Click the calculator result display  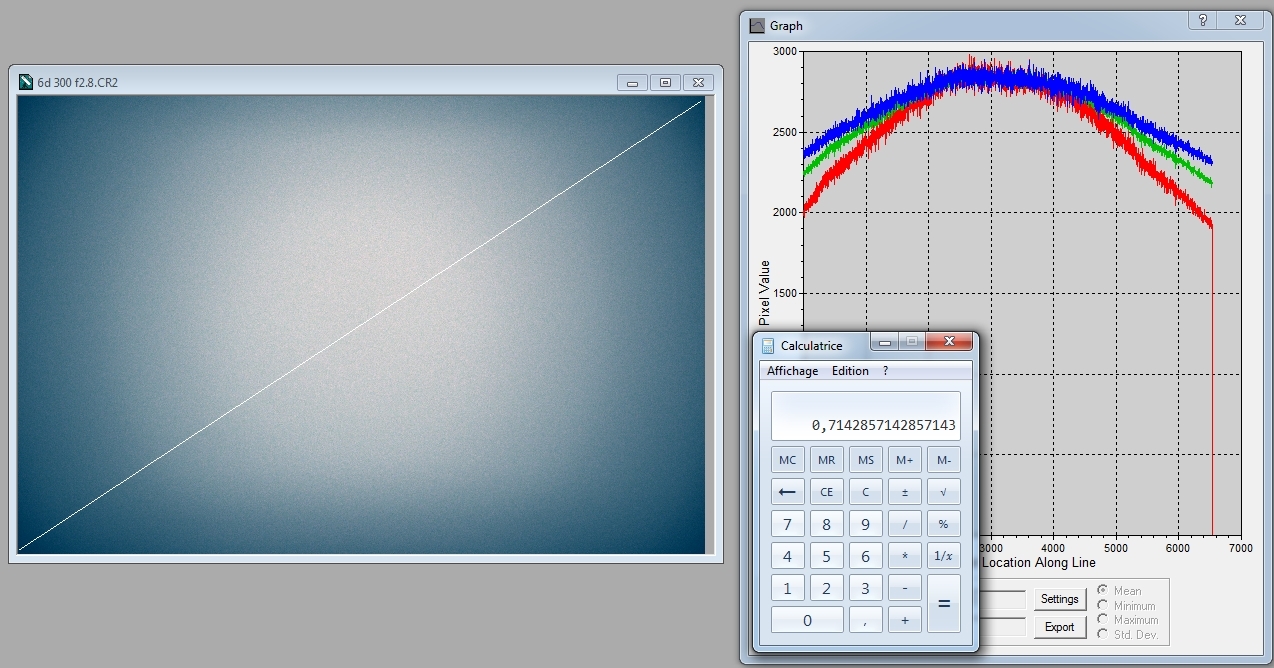click(865, 415)
